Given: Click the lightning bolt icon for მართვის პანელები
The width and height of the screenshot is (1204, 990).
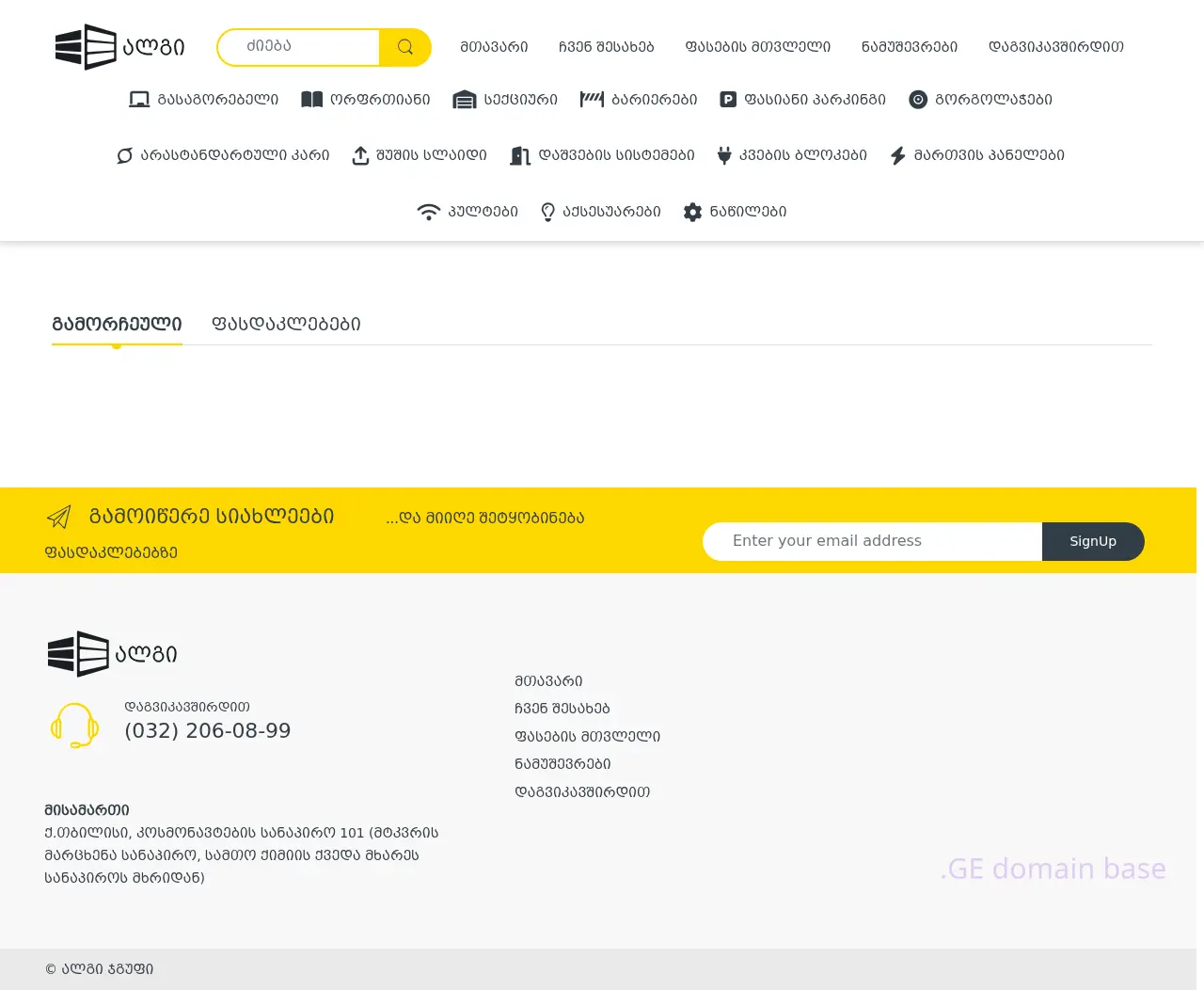Looking at the screenshot, I should coord(898,156).
